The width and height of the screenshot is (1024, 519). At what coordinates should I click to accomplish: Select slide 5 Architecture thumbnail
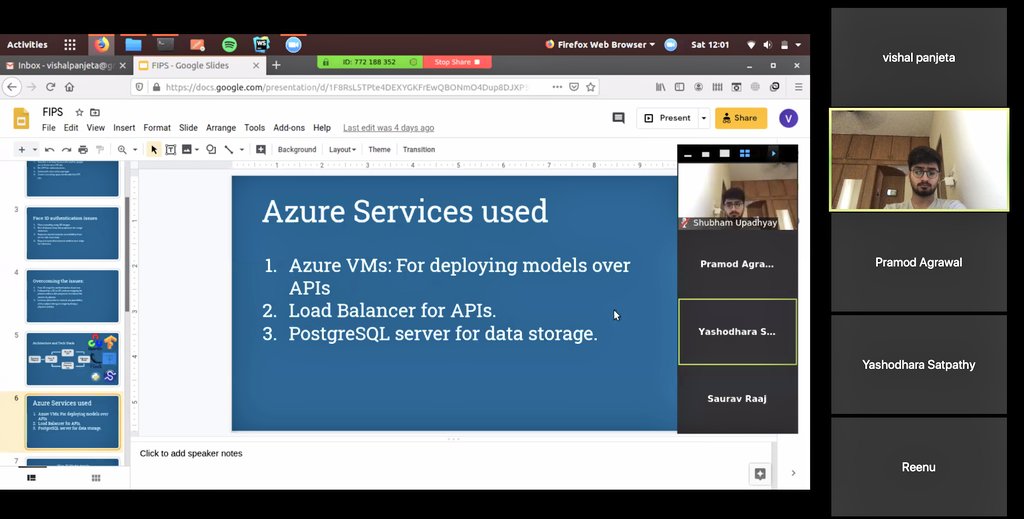click(72, 359)
